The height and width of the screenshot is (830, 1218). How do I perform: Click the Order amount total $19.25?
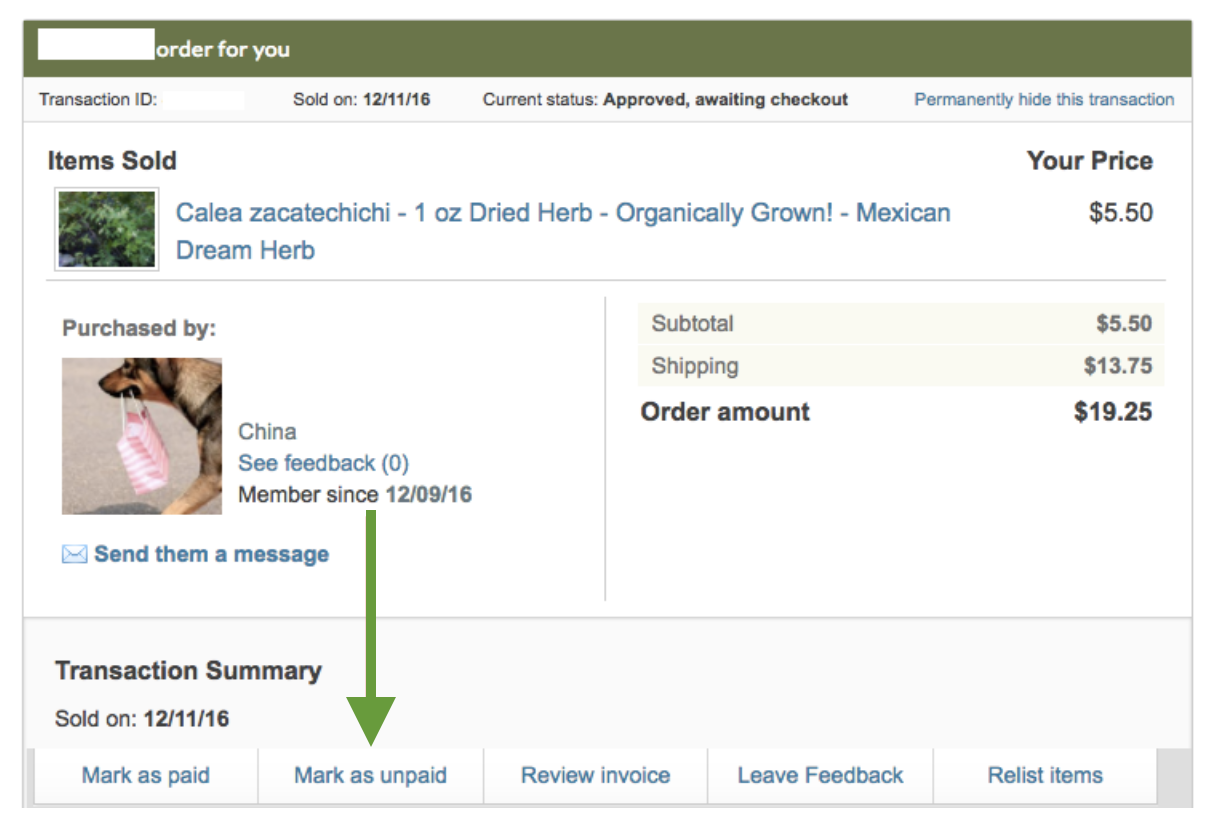[1113, 412]
